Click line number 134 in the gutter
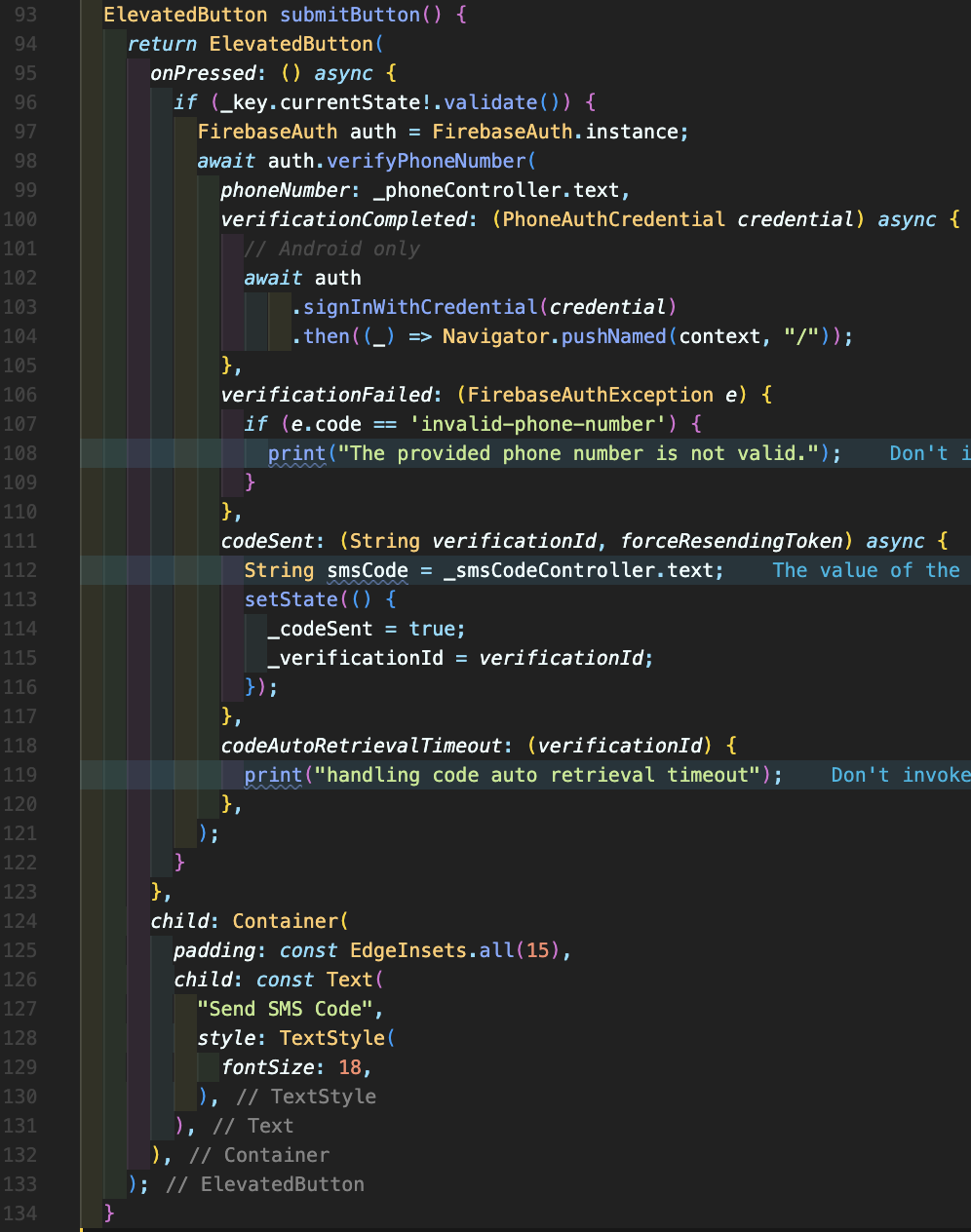 click(x=19, y=1213)
